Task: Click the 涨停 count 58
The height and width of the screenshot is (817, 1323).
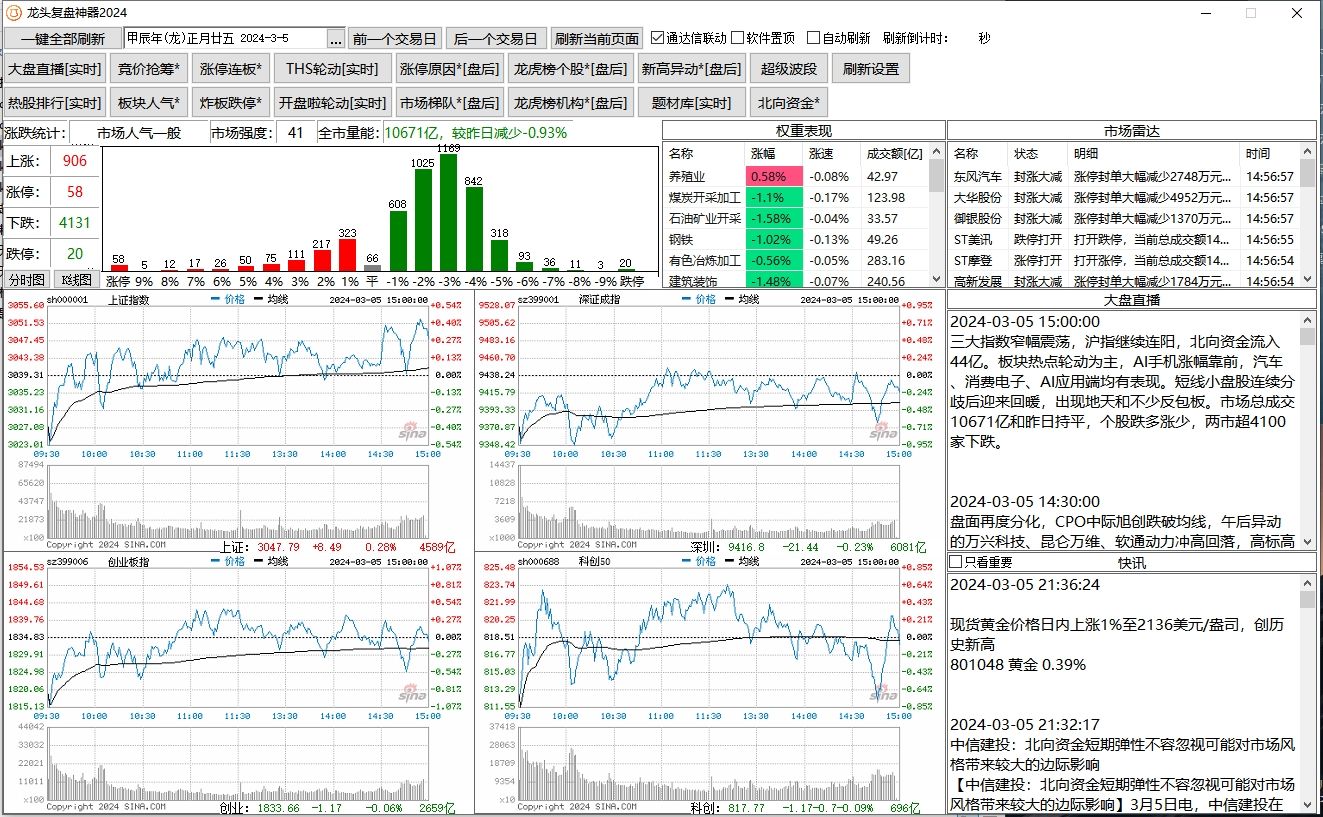Action: tap(74, 191)
